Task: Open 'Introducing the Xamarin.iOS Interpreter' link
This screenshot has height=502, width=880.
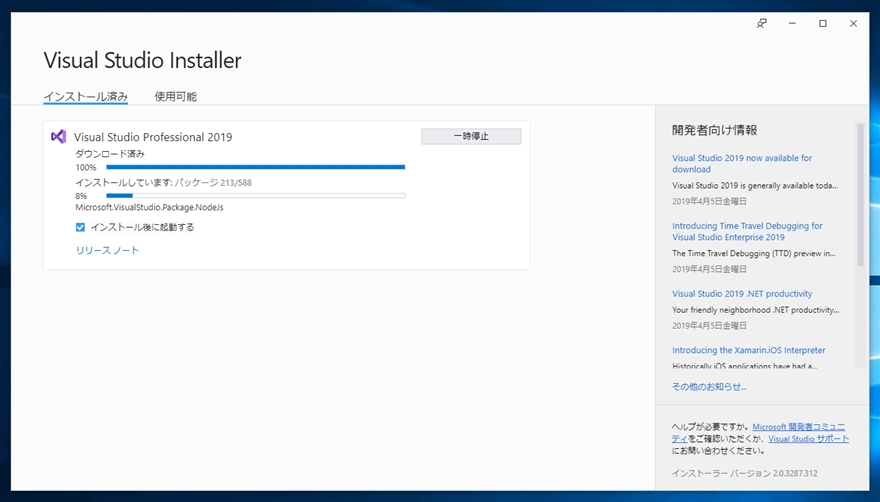Action: (749, 350)
